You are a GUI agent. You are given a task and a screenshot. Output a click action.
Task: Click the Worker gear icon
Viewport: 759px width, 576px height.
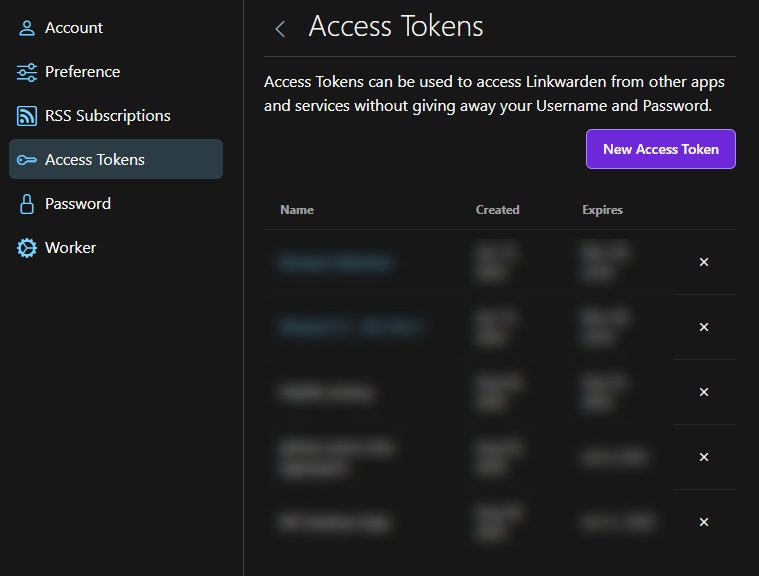point(27,248)
